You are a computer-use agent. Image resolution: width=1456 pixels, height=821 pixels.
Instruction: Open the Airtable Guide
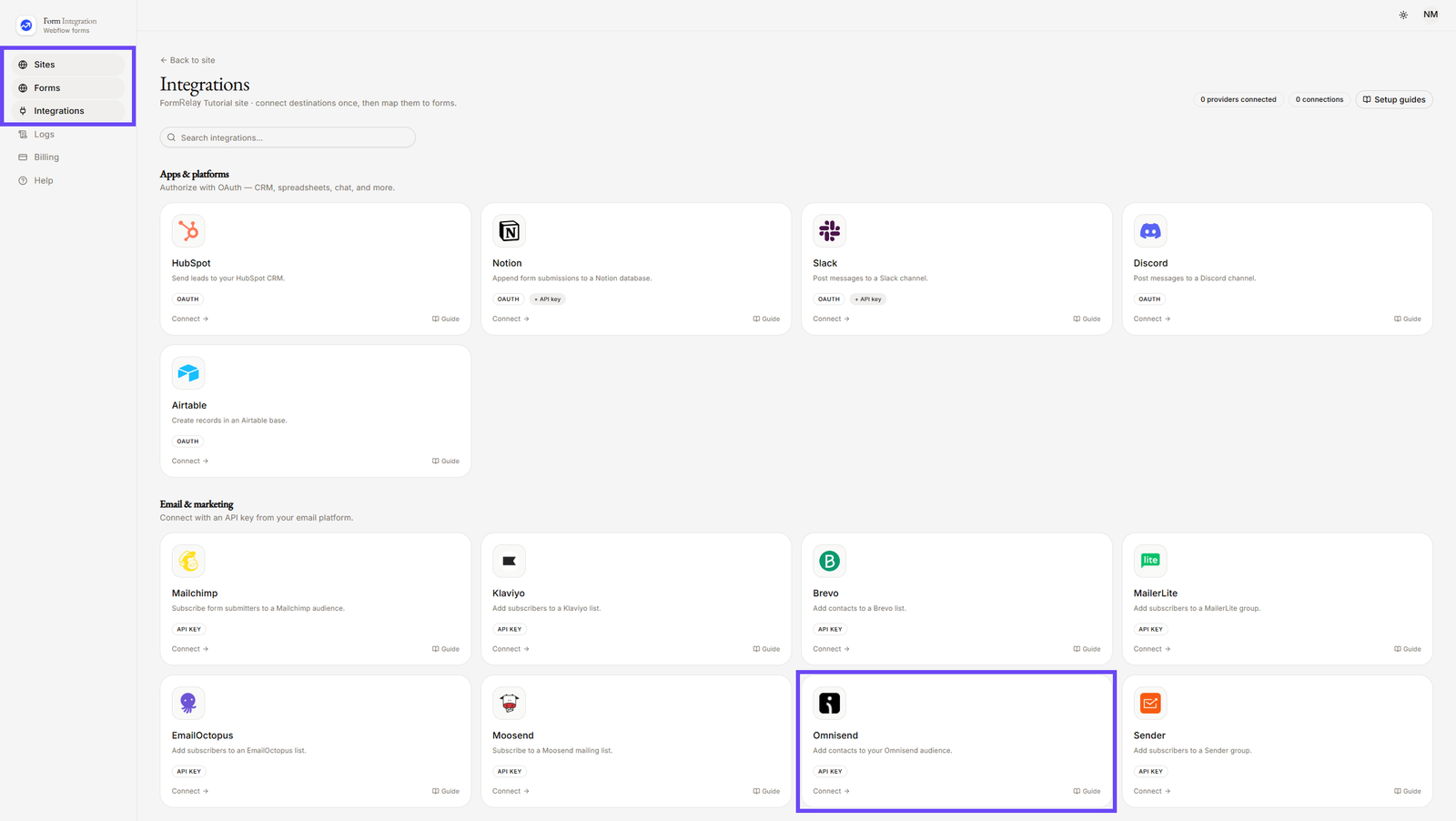click(446, 461)
